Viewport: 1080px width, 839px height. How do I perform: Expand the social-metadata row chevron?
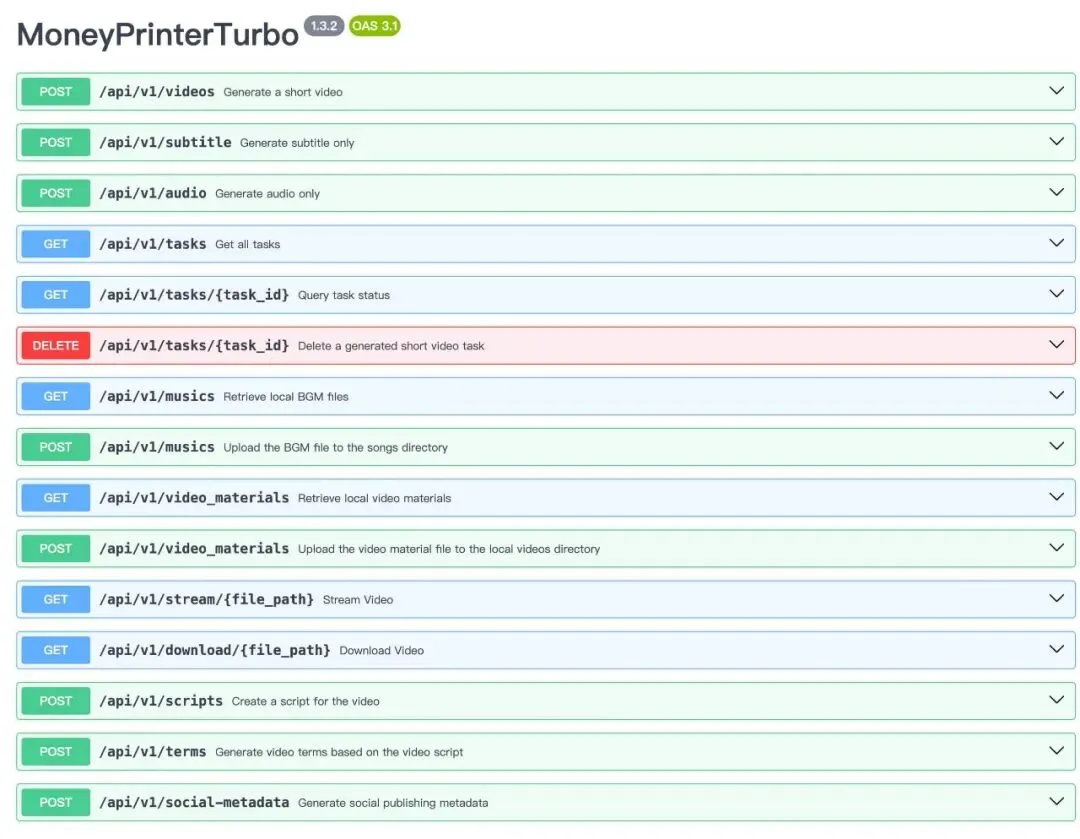[x=1056, y=802]
